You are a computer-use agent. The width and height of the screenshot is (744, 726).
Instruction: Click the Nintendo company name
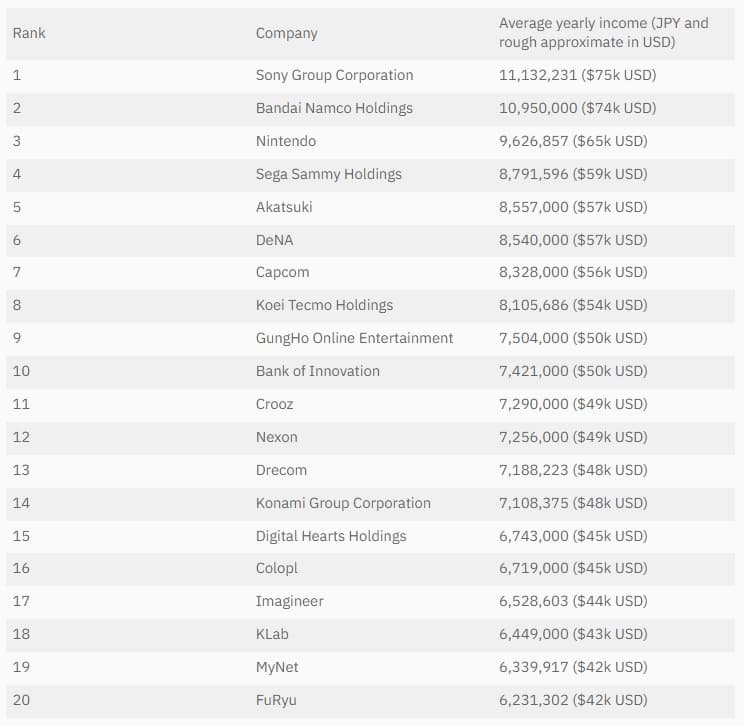tap(286, 141)
